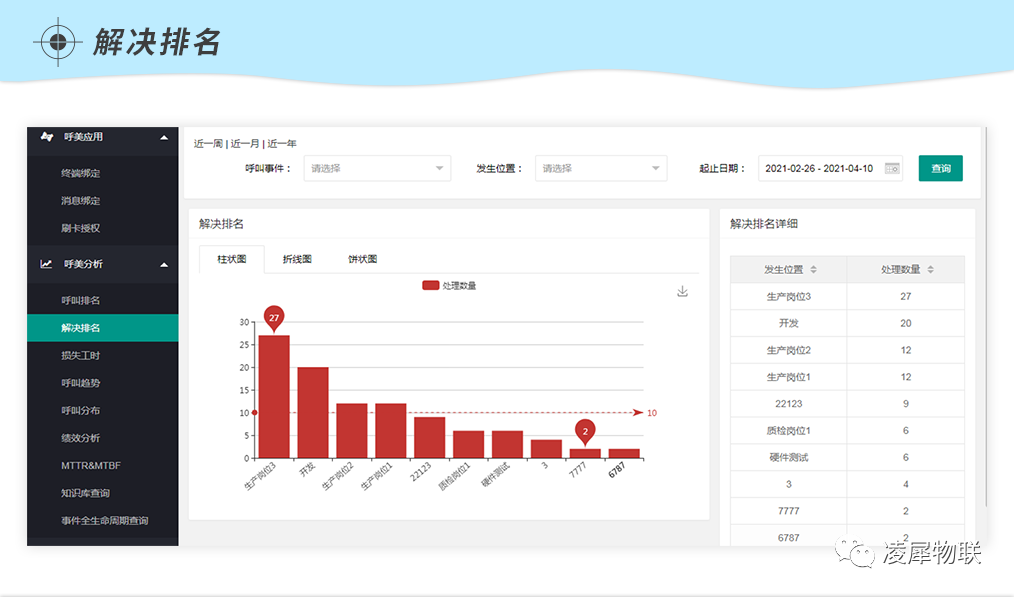
Task: Sort table by 发生位置 column arrows
Action: point(813,270)
